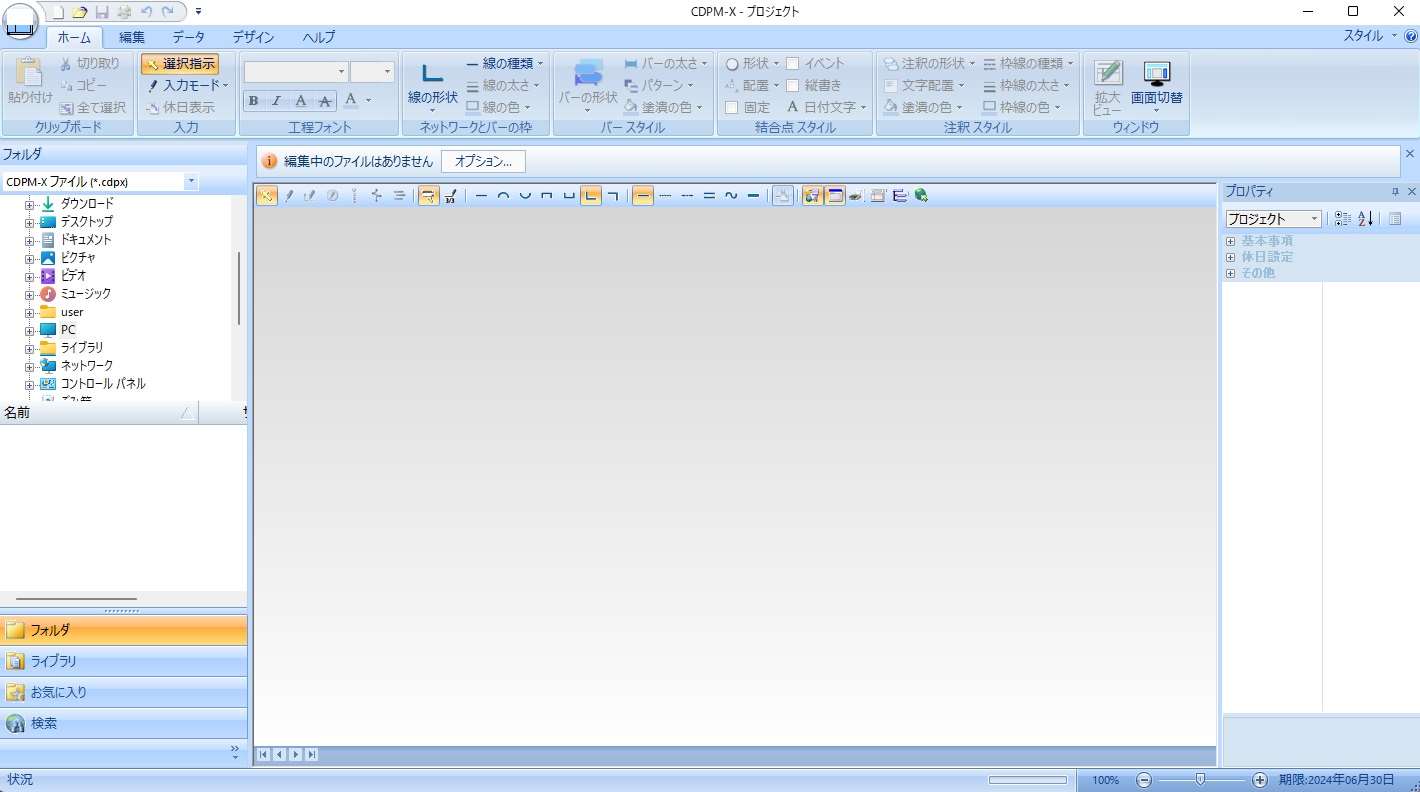The height and width of the screenshot is (792, 1420).
Task: Select the thick solid line style icon
Action: click(x=753, y=196)
